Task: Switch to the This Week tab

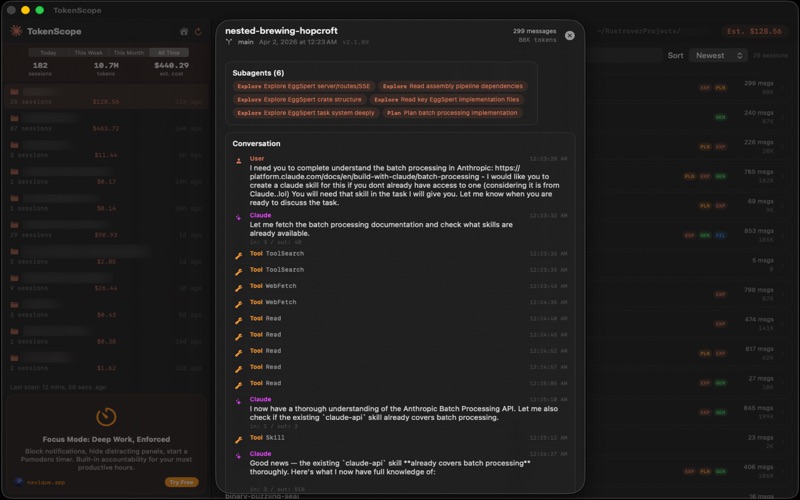Action: coord(88,53)
